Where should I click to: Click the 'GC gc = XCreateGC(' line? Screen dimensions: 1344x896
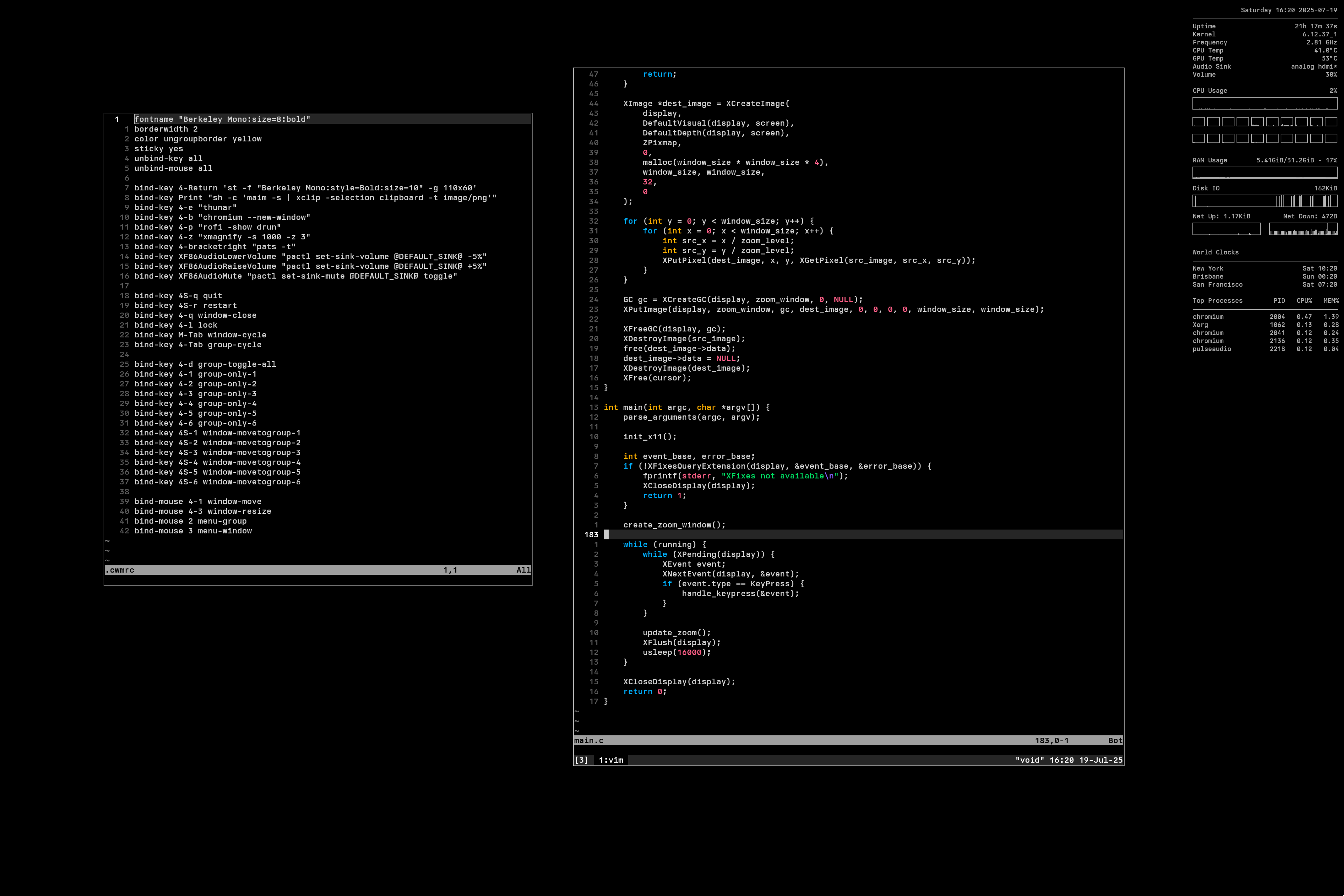[743, 300]
